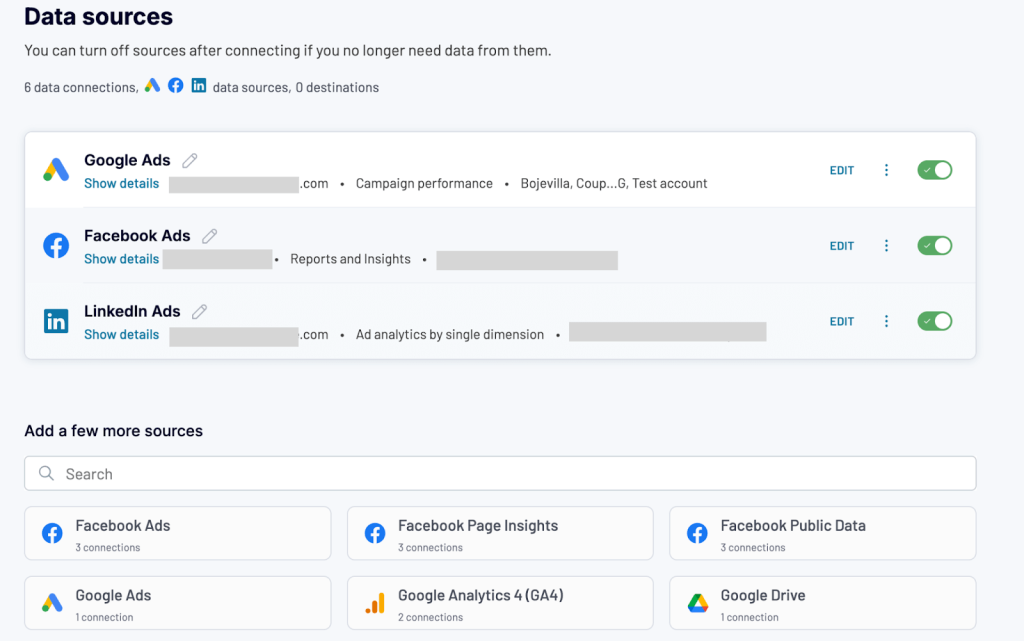The image size is (1024, 641).
Task: Click the Google Analytics 4 bar-chart icon
Action: pyautogui.click(x=375, y=602)
